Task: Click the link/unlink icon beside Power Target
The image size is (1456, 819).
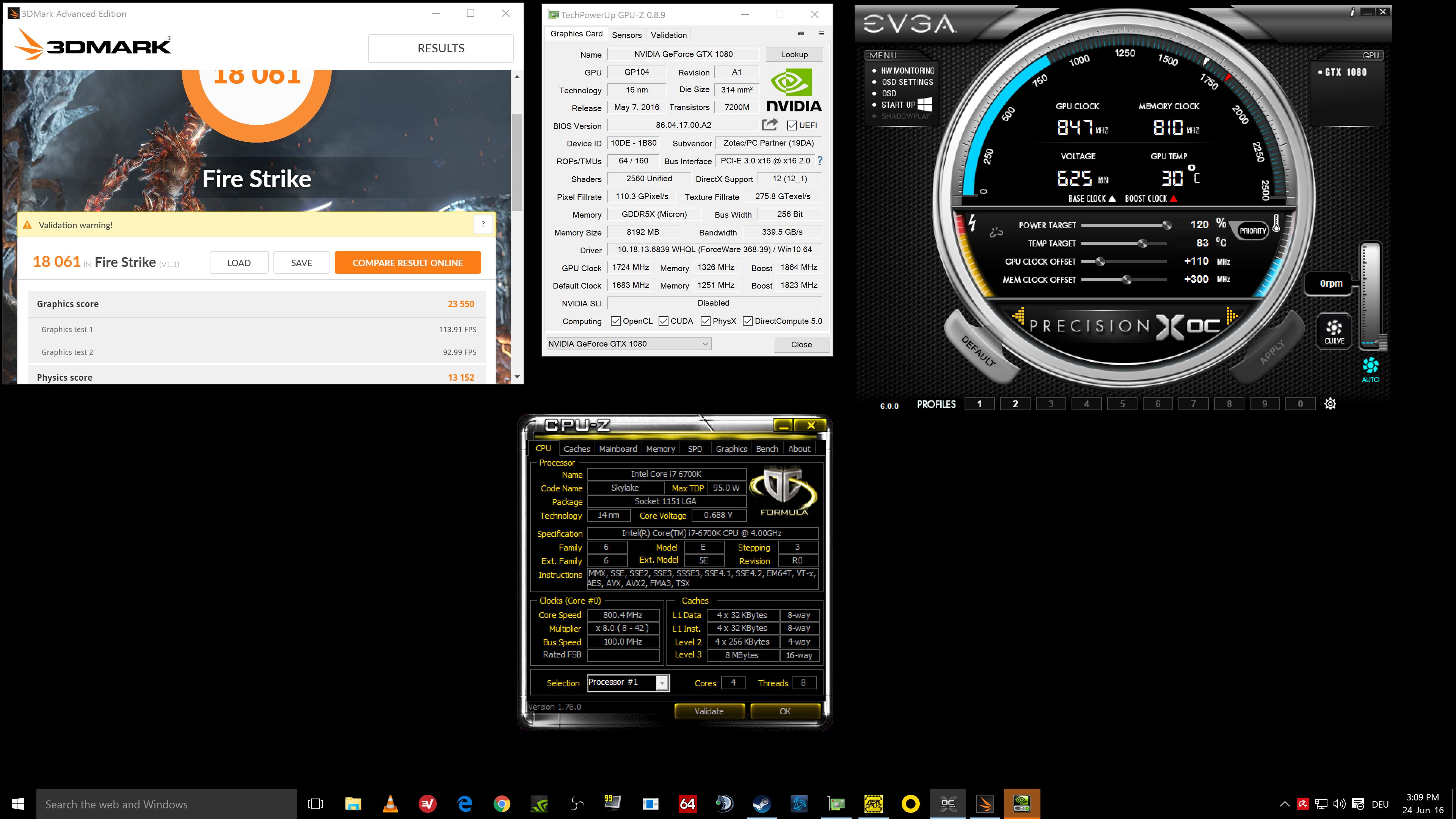Action: pos(996,232)
